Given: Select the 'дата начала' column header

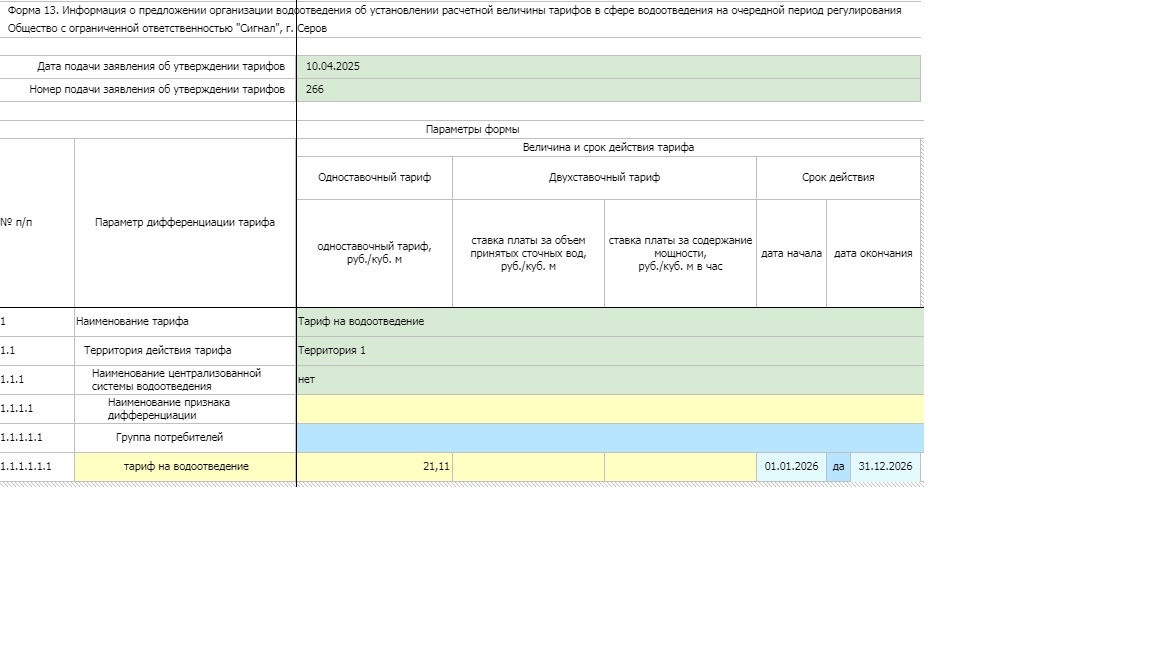Looking at the screenshot, I should 791,253.
